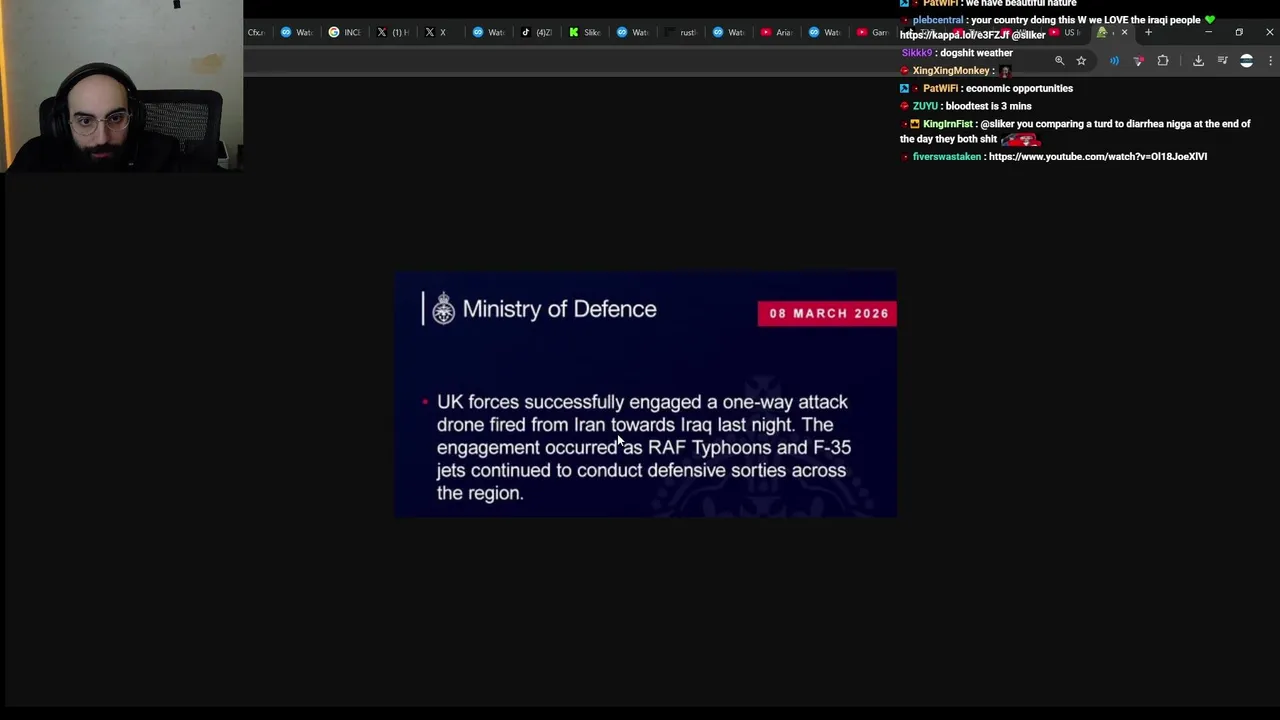This screenshot has width=1280, height=720.
Task: Restore down the browser window
Action: 1239,32
